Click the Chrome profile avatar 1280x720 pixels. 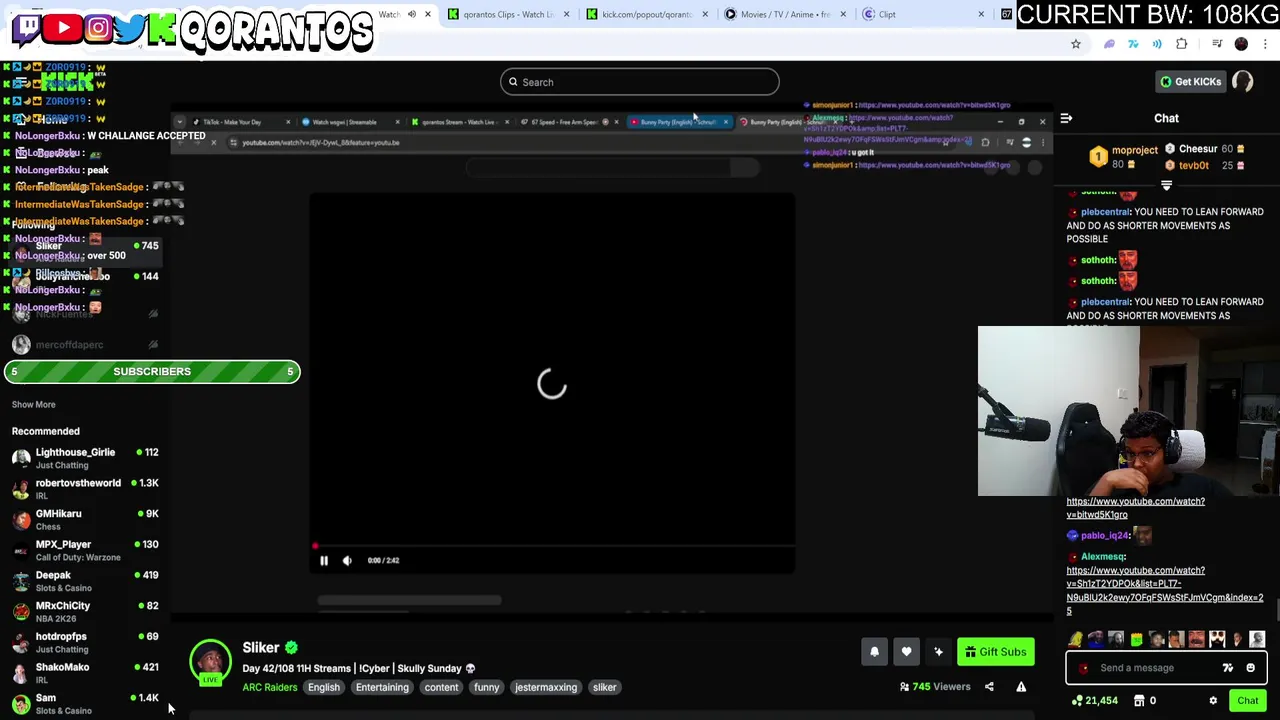(x=1241, y=44)
